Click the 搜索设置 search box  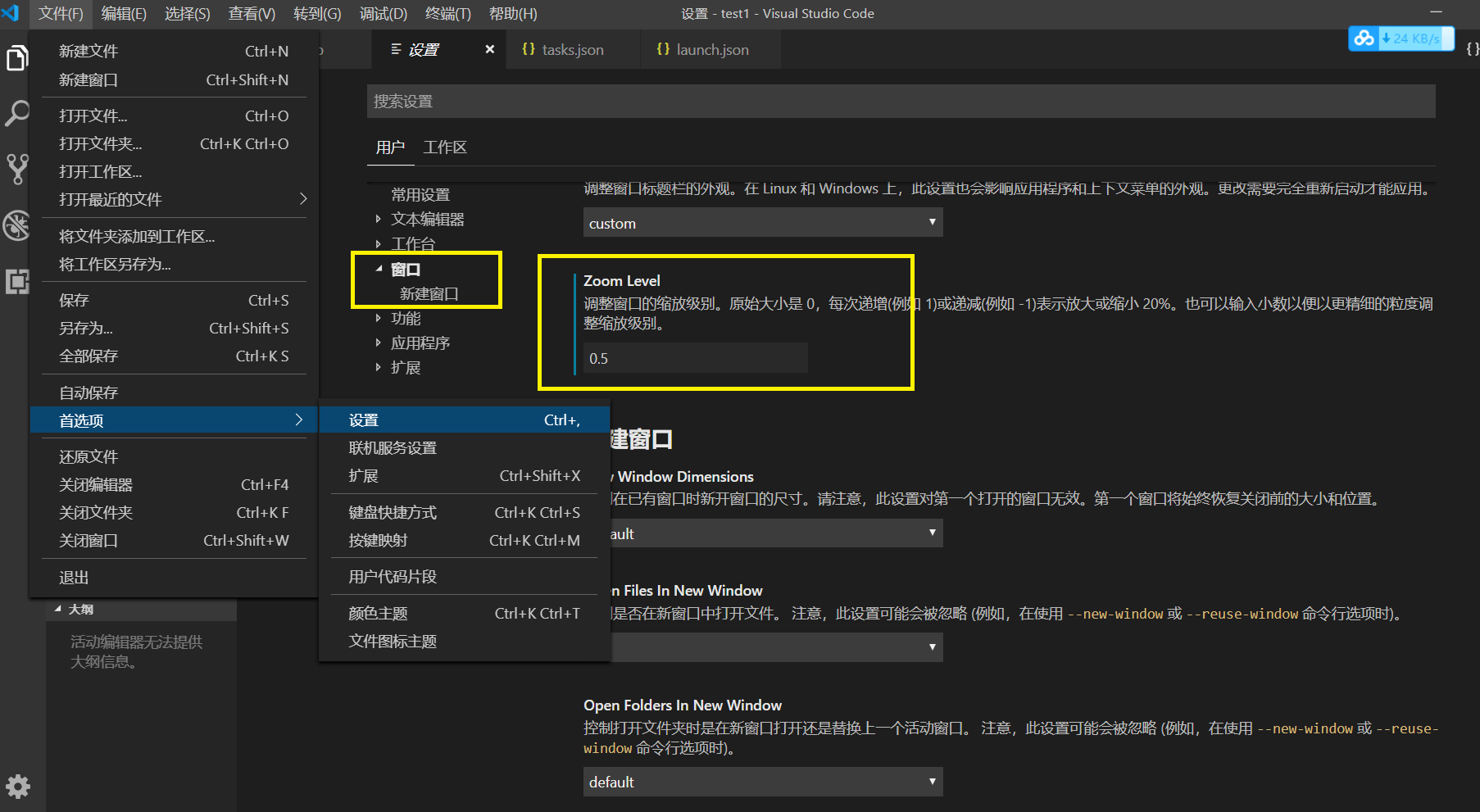click(901, 101)
